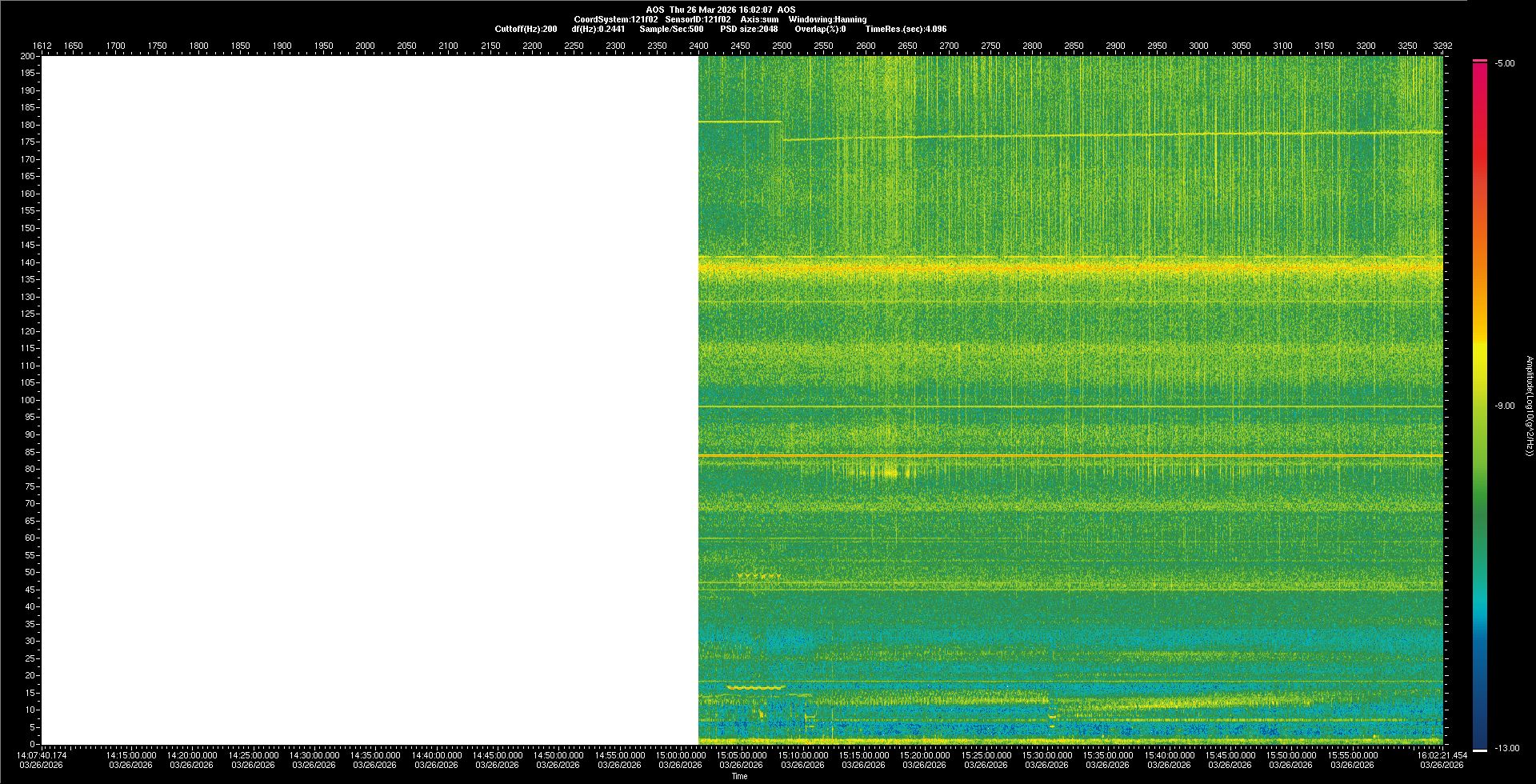Click the Time label under the x-axis

pos(739,776)
